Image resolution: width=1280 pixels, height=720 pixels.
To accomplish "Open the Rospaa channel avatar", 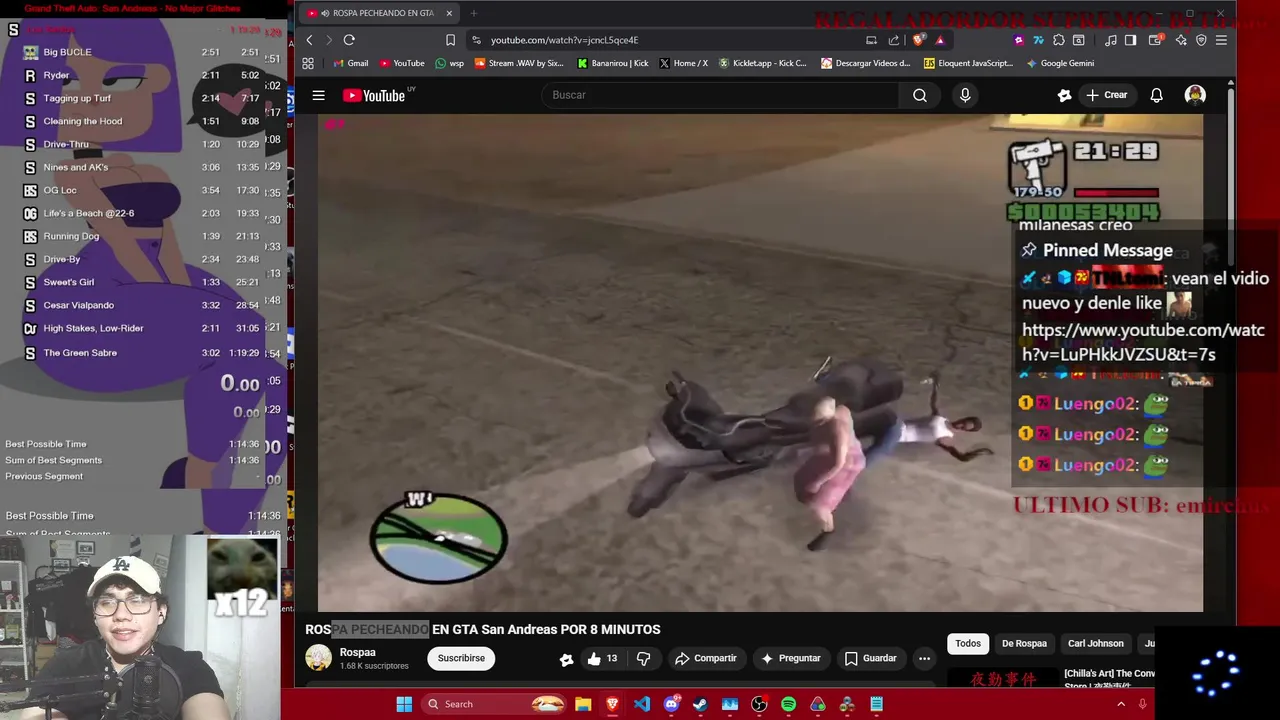I will point(318,658).
